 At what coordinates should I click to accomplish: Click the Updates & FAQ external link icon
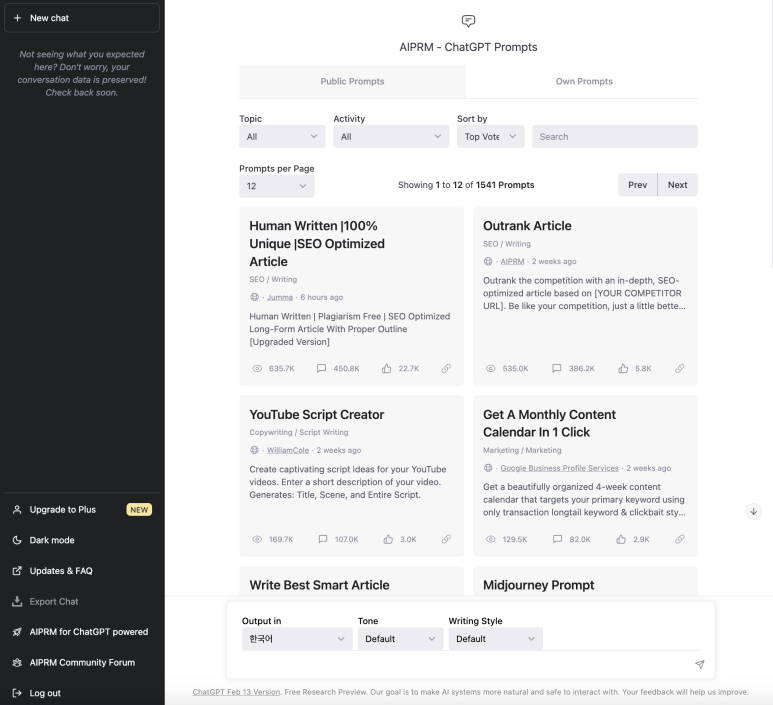point(17,570)
